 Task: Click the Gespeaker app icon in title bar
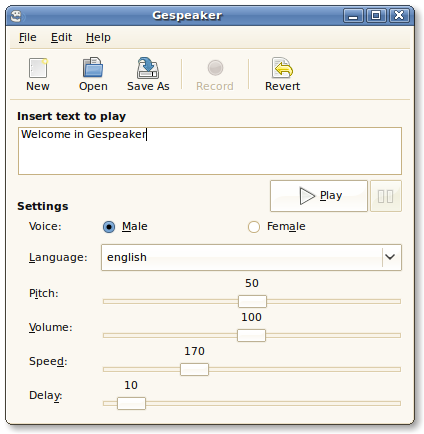click(16, 16)
